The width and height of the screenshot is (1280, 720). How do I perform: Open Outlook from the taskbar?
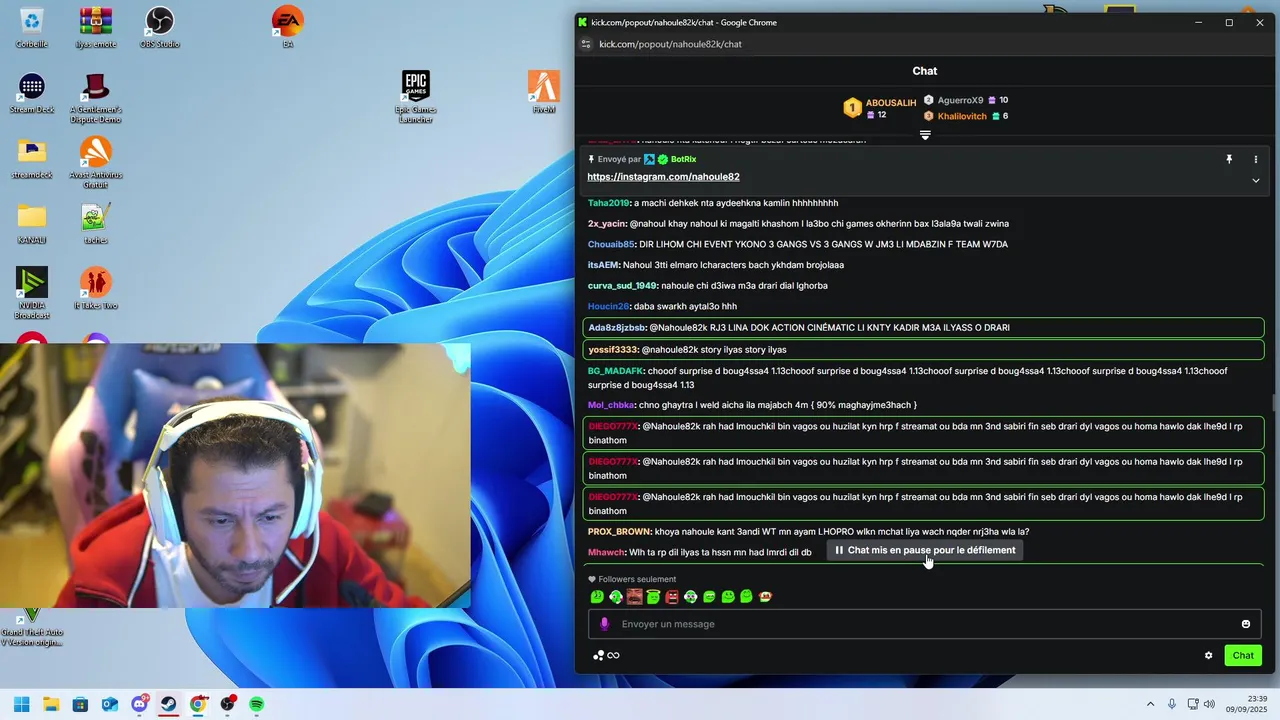click(110, 704)
